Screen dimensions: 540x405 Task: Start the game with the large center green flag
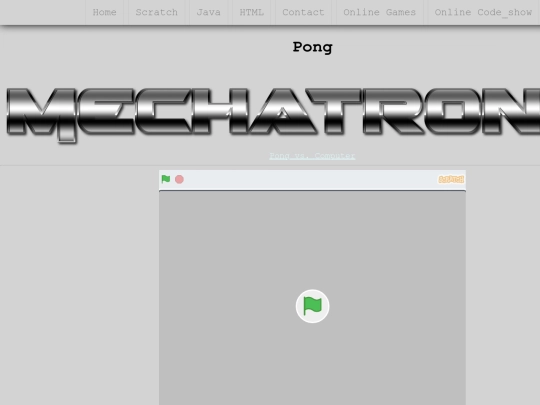pos(312,306)
